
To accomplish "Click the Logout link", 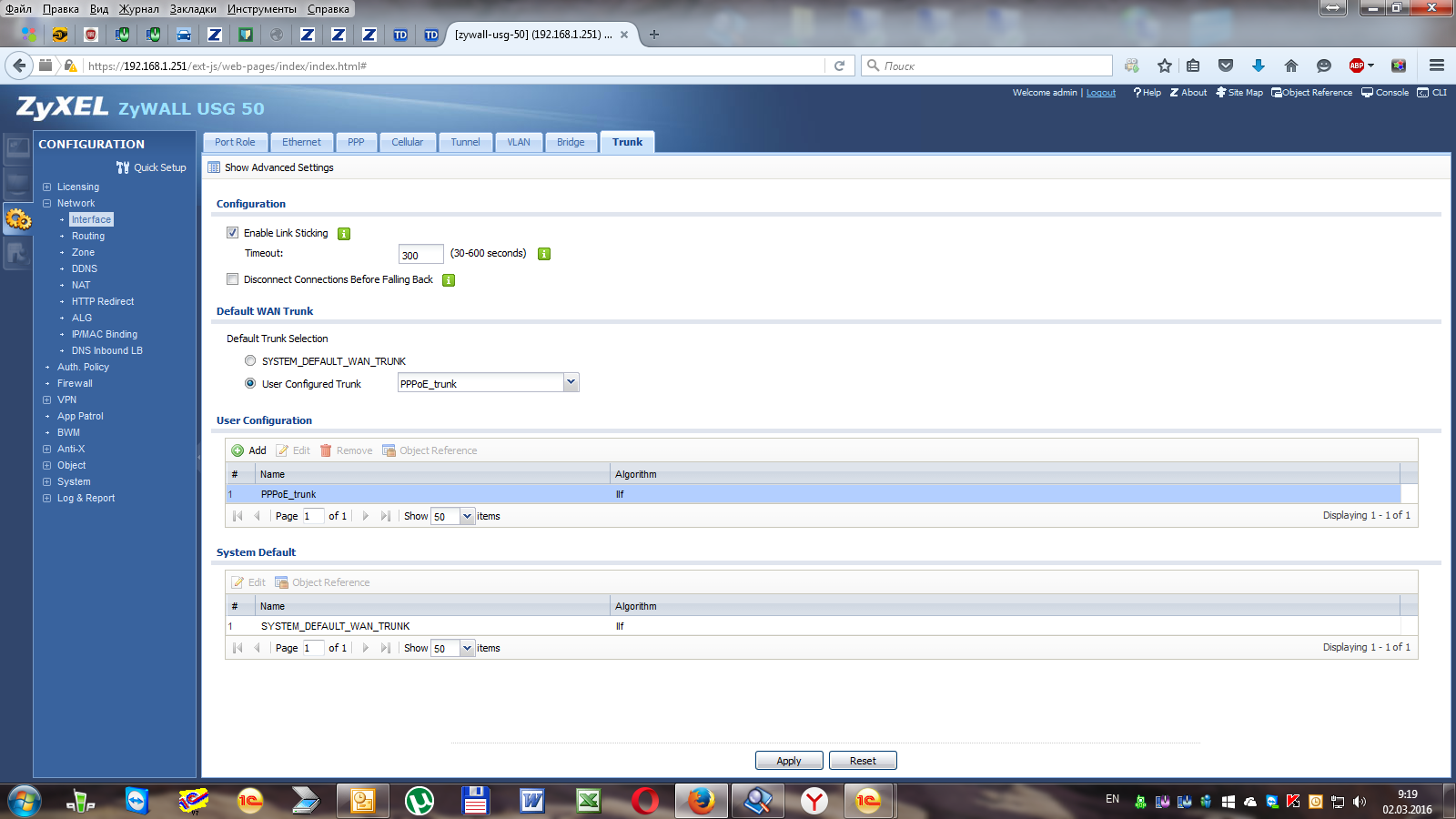I will tap(1101, 93).
